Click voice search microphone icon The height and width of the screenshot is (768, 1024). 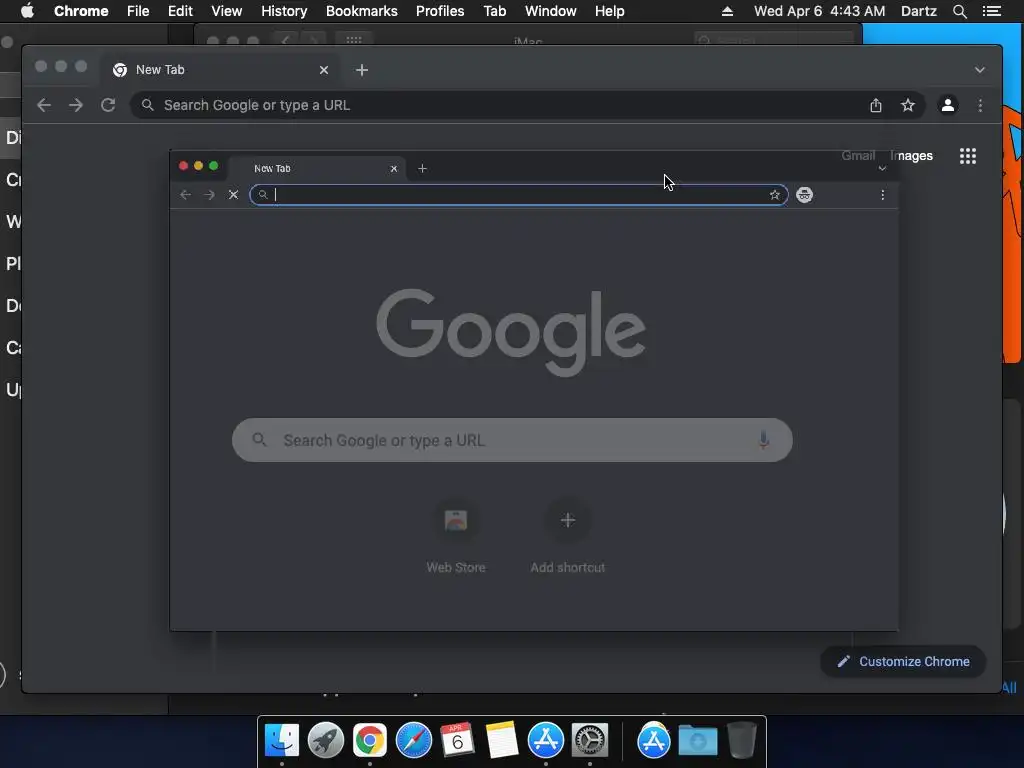[763, 440]
